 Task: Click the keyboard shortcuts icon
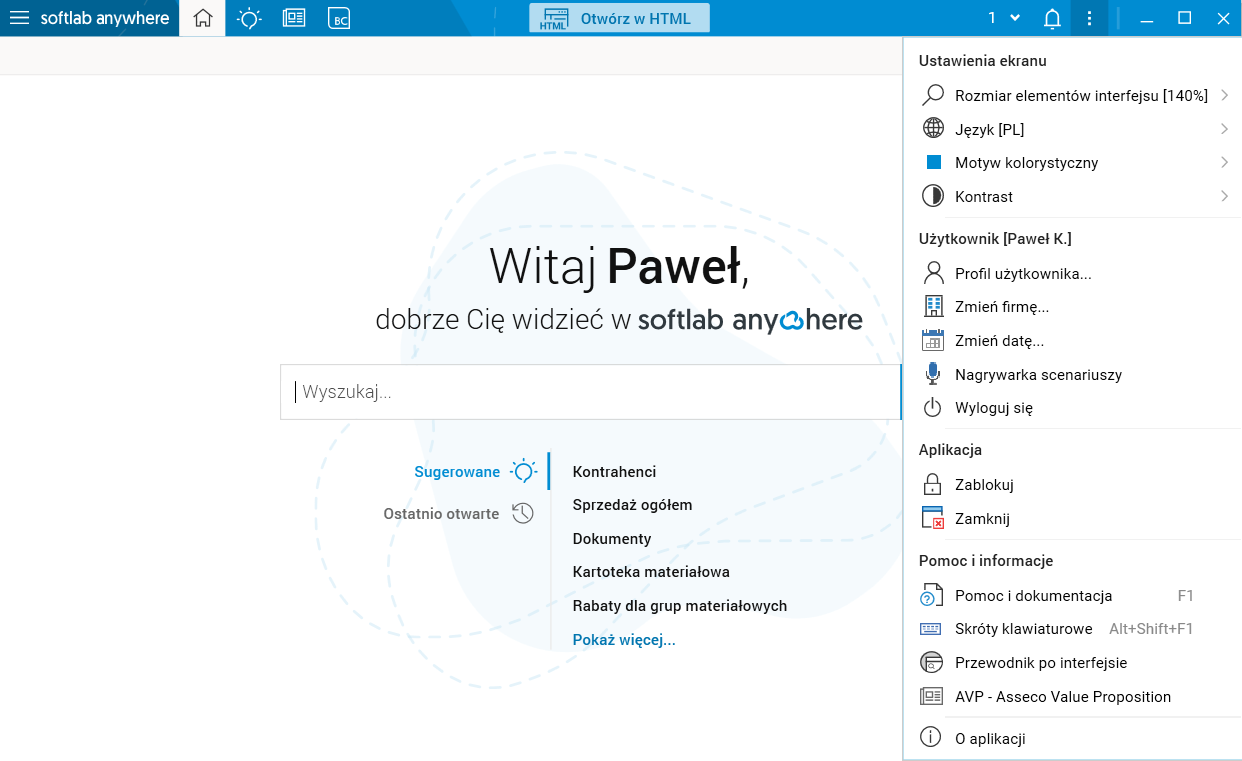[x=933, y=629]
